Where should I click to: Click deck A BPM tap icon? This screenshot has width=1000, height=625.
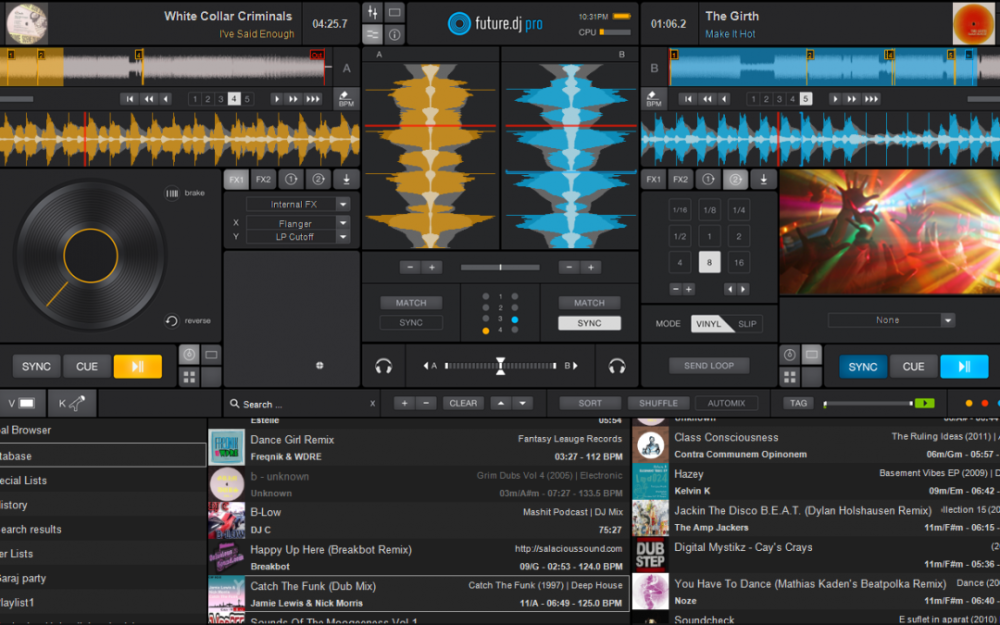tap(346, 98)
